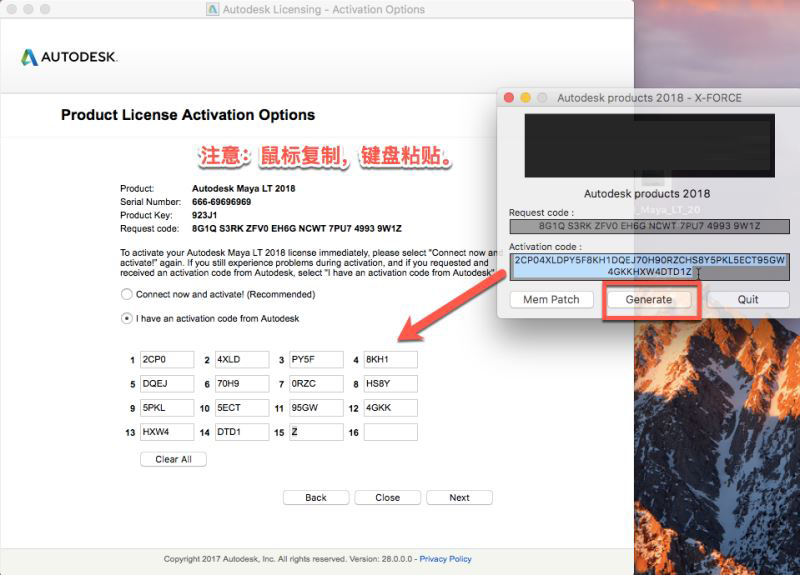This screenshot has height=575, width=800.
Task: Click activation code field 2 containing 4XLD
Action: point(242,360)
